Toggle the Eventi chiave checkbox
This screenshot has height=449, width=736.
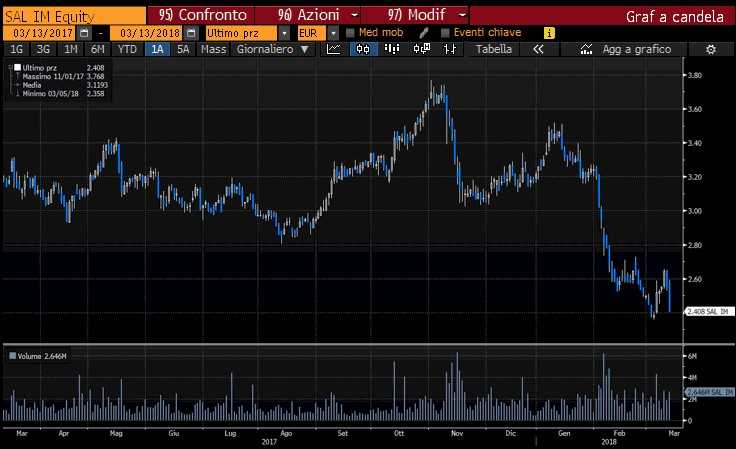tap(444, 33)
